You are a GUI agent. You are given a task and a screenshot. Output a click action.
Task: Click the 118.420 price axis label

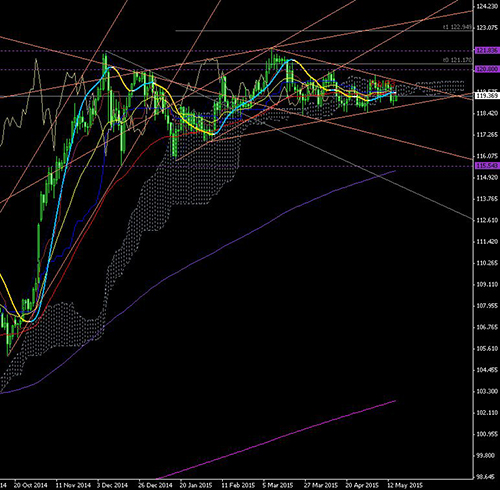pos(487,114)
